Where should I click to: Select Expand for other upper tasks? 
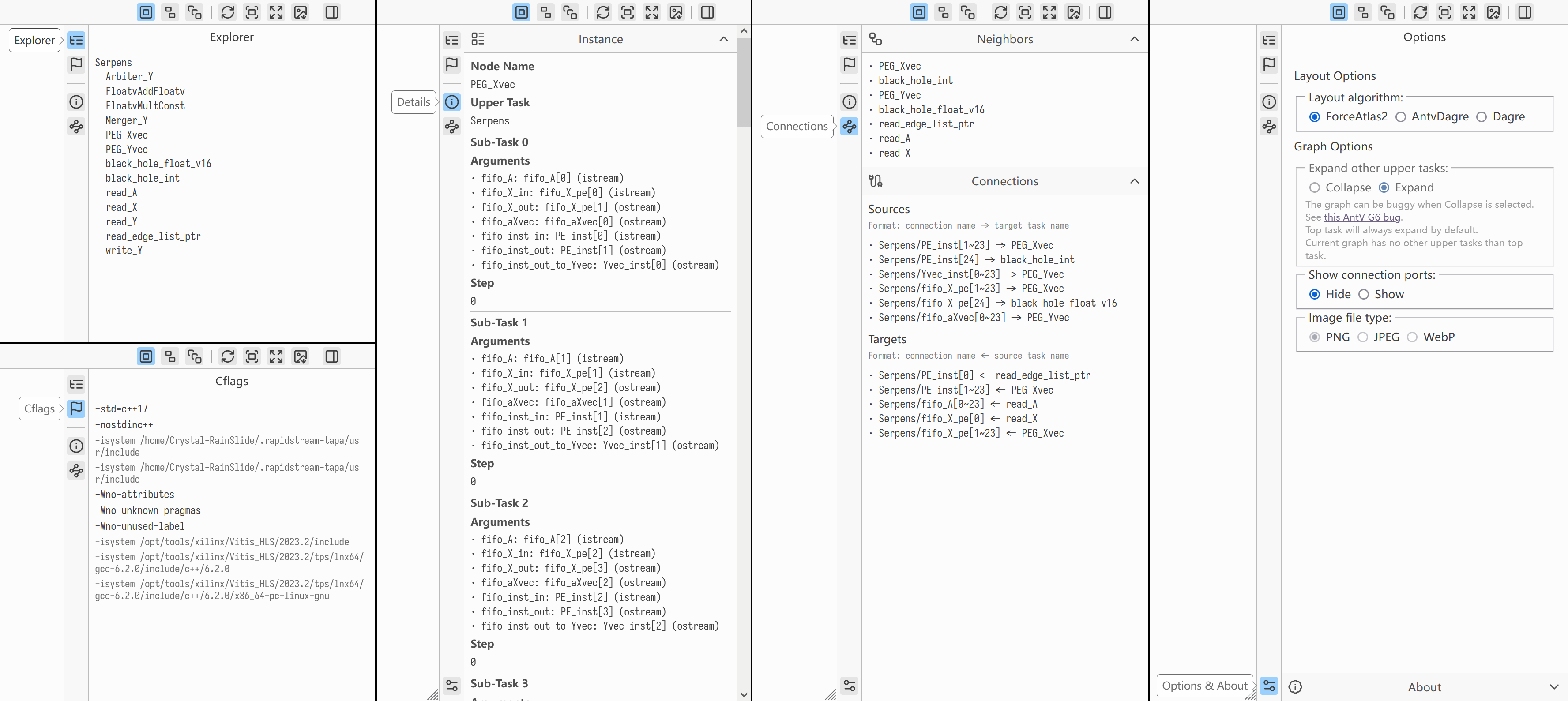click(1384, 187)
